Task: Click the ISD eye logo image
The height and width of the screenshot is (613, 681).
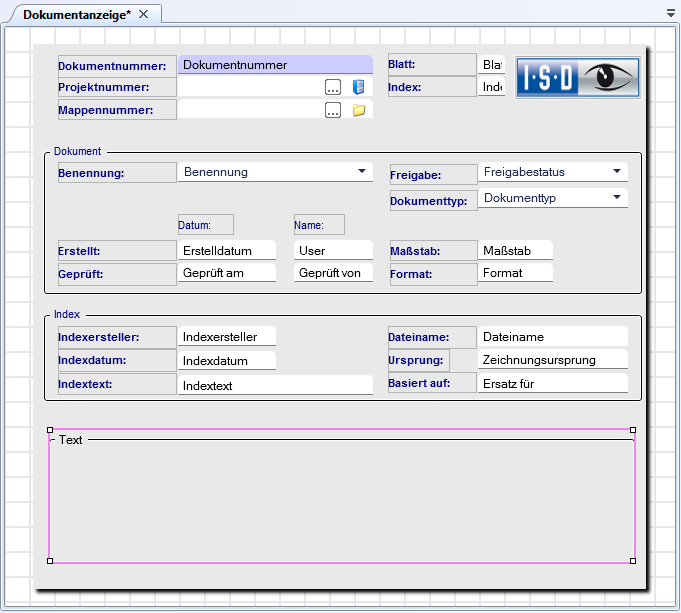Action: 578,77
